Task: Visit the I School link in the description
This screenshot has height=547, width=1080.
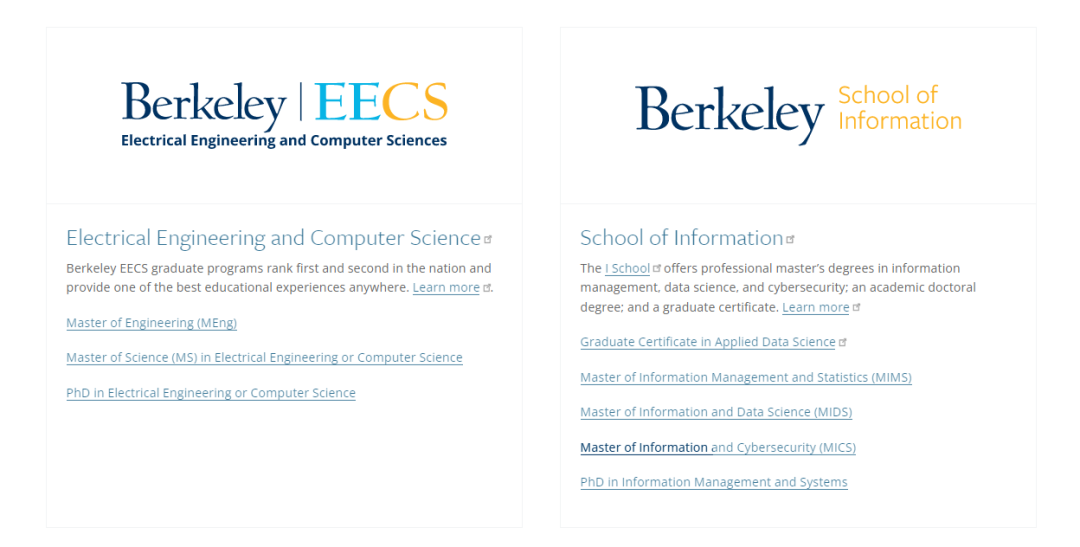Action: pos(627,269)
